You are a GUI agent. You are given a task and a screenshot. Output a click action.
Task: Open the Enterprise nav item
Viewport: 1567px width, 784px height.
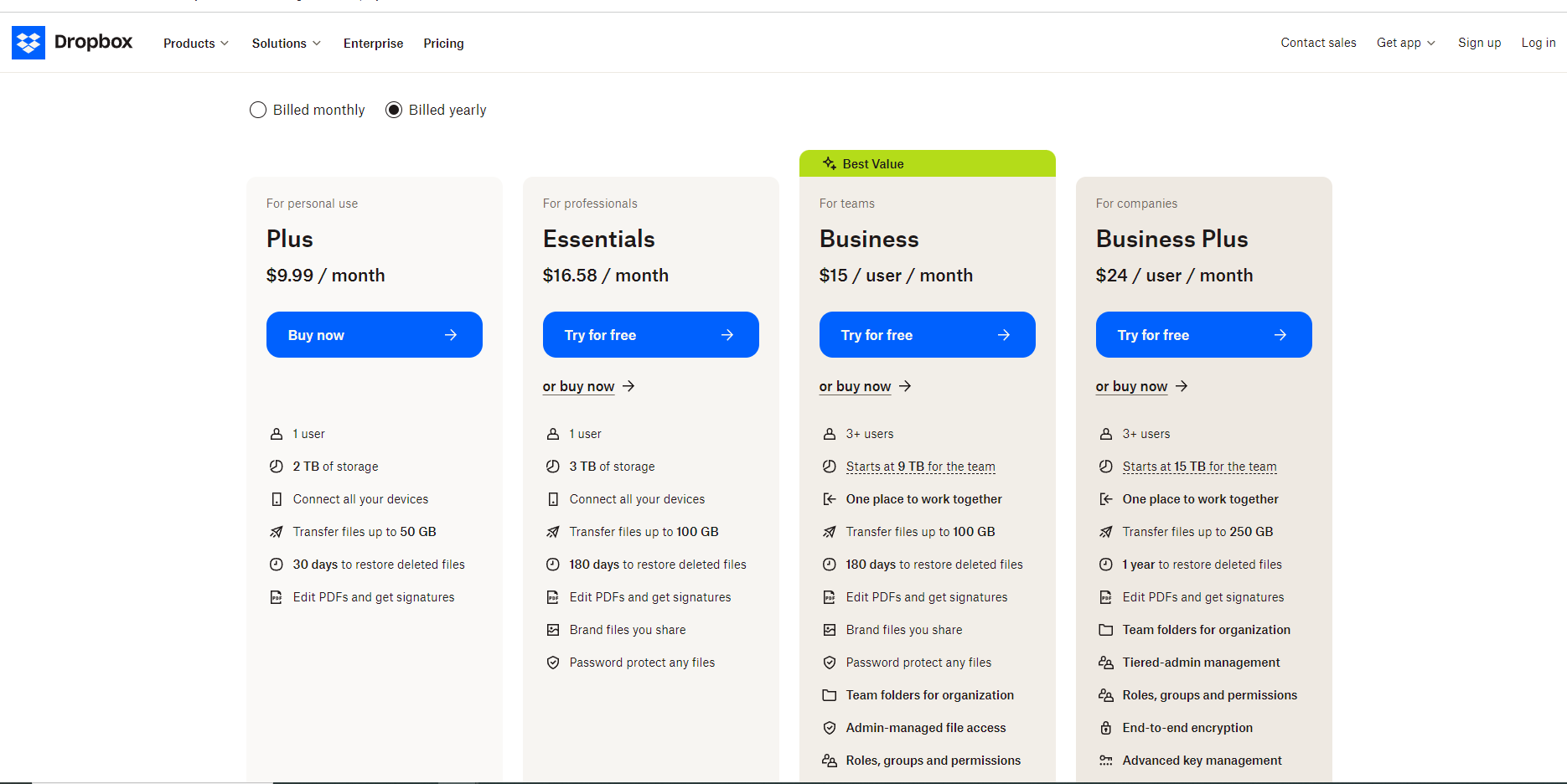point(373,44)
